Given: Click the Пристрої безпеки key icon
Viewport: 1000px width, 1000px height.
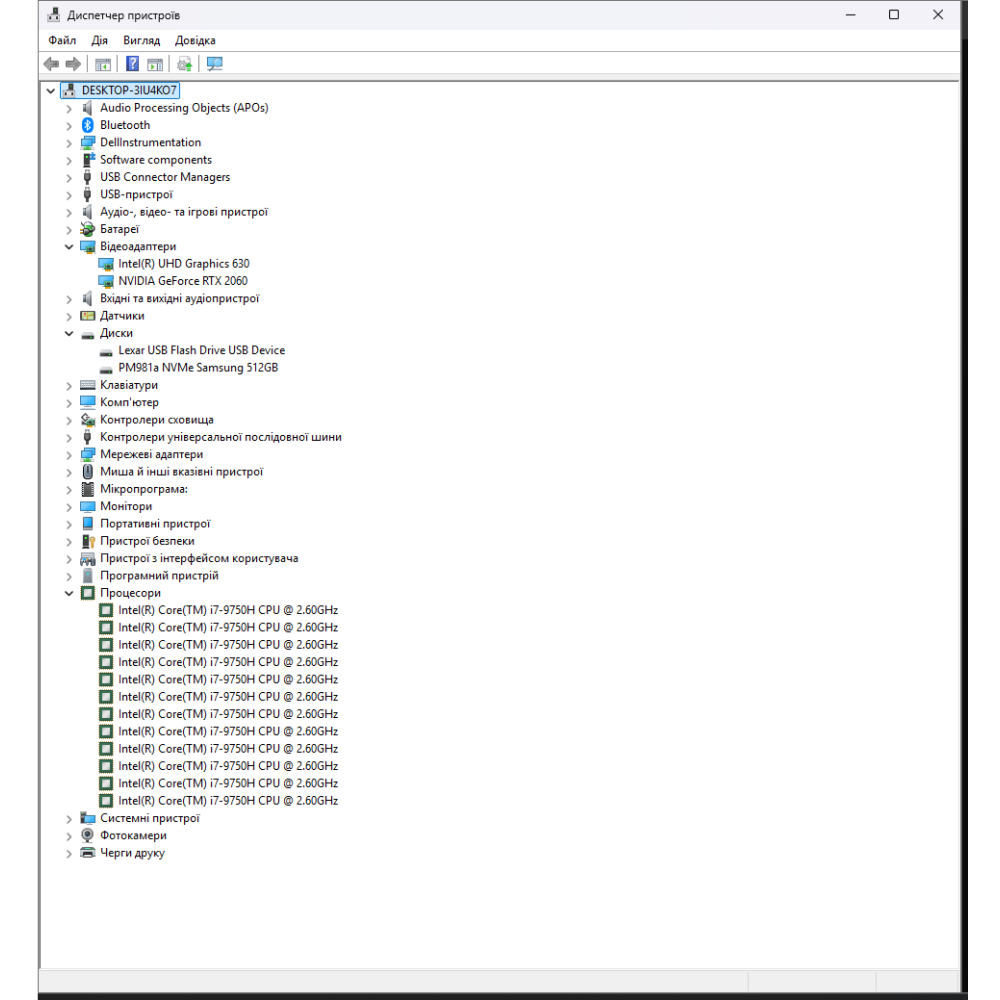Looking at the screenshot, I should point(88,541).
